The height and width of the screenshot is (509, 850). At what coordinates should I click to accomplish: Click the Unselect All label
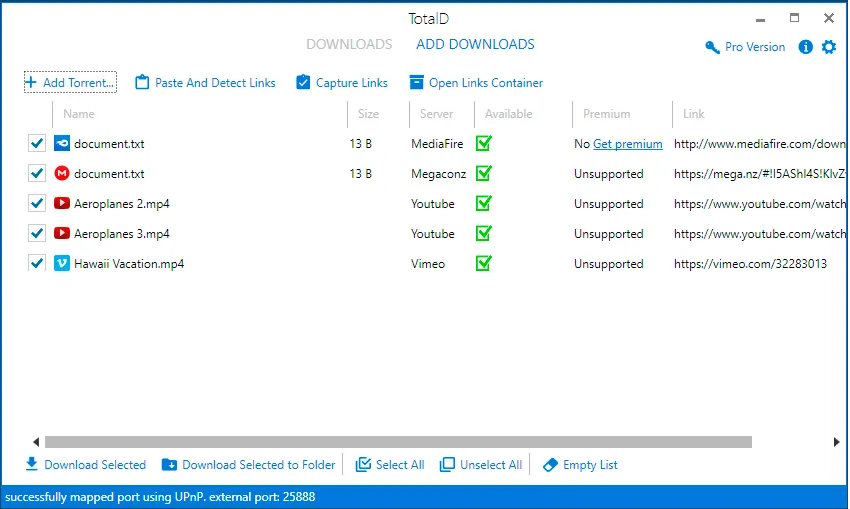(491, 465)
